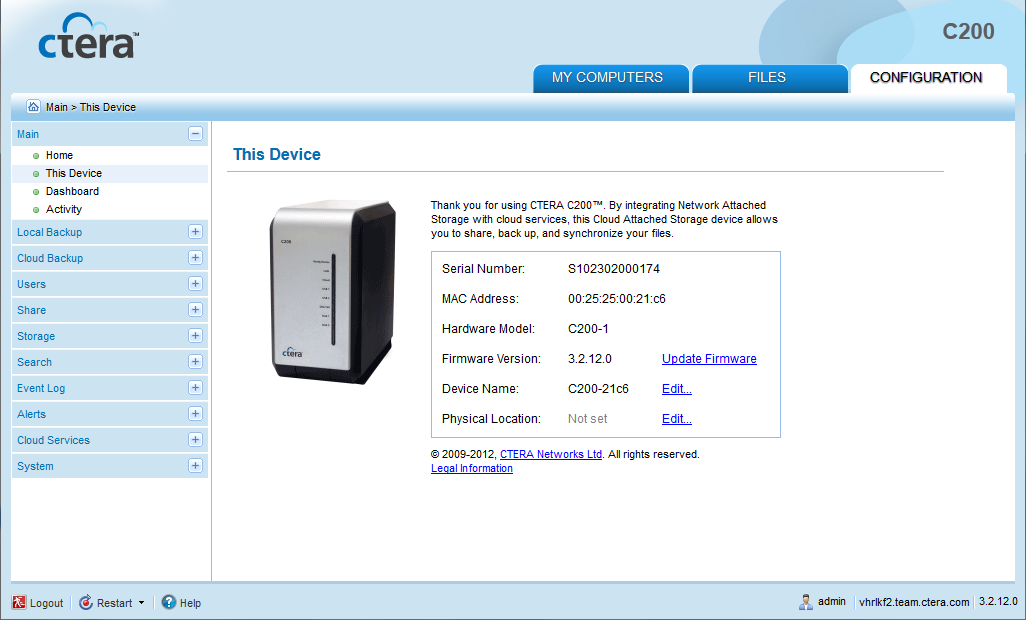Click vhrlkf2.team.ctera.com in status bar
The height and width of the screenshot is (620, 1026).
click(914, 602)
